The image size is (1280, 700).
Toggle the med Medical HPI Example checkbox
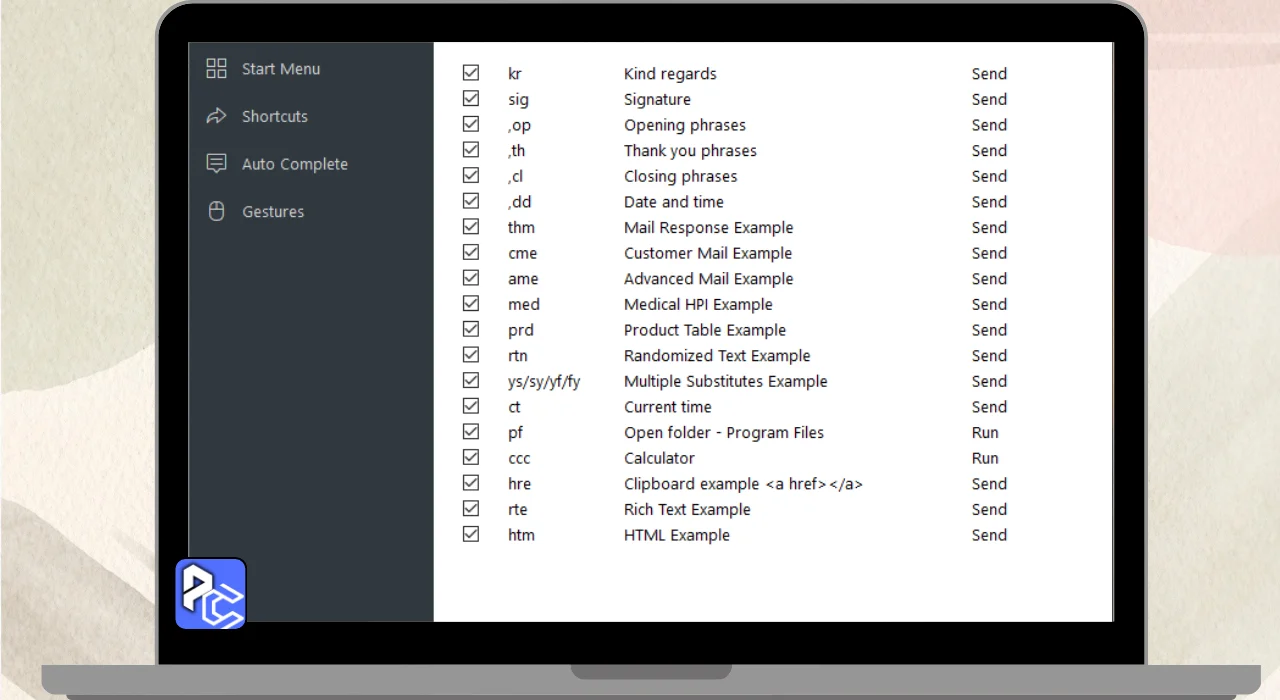(x=471, y=304)
